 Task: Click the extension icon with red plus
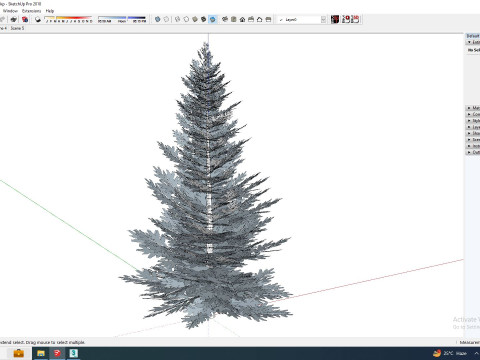click(346, 19)
